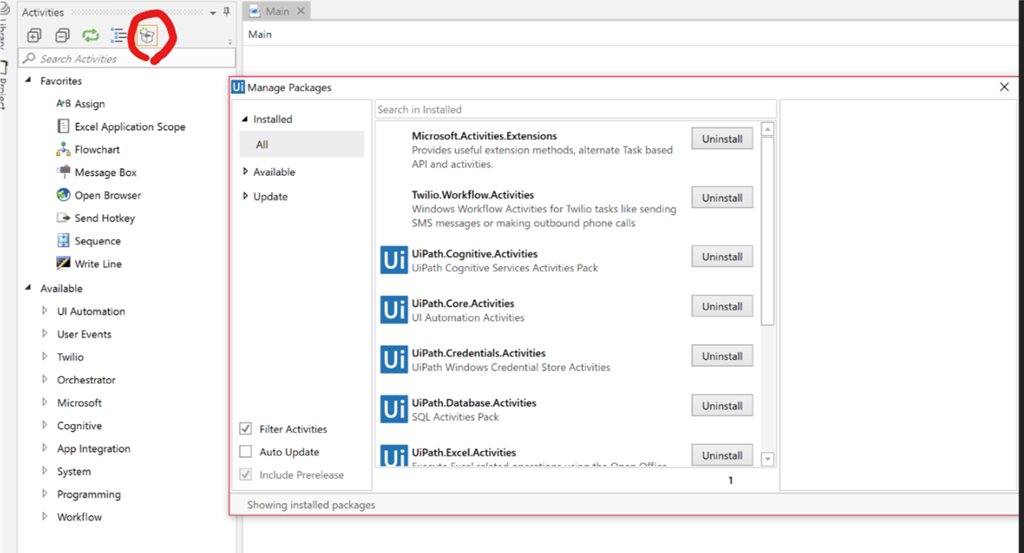
Task: Uninstall UiPath.Cognitive.Activities package
Action: pyautogui.click(x=722, y=257)
